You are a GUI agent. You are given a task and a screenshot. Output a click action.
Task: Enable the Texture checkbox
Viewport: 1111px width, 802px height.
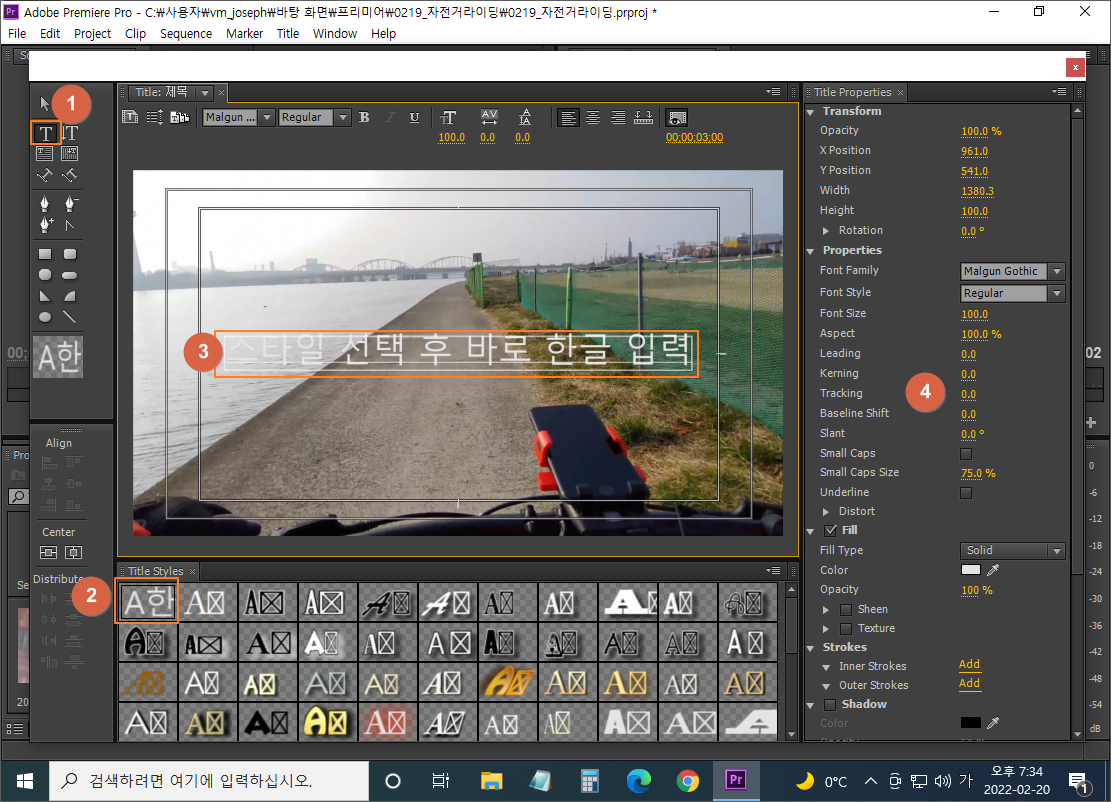click(x=845, y=628)
